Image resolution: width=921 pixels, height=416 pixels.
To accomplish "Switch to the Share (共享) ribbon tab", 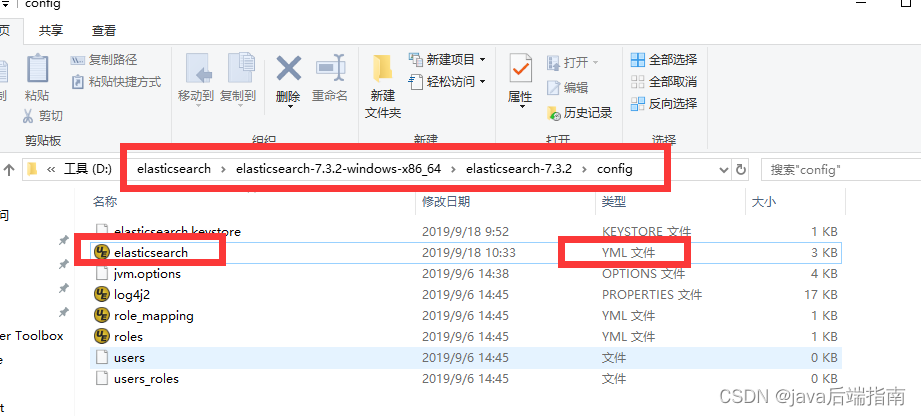I will [51, 31].
